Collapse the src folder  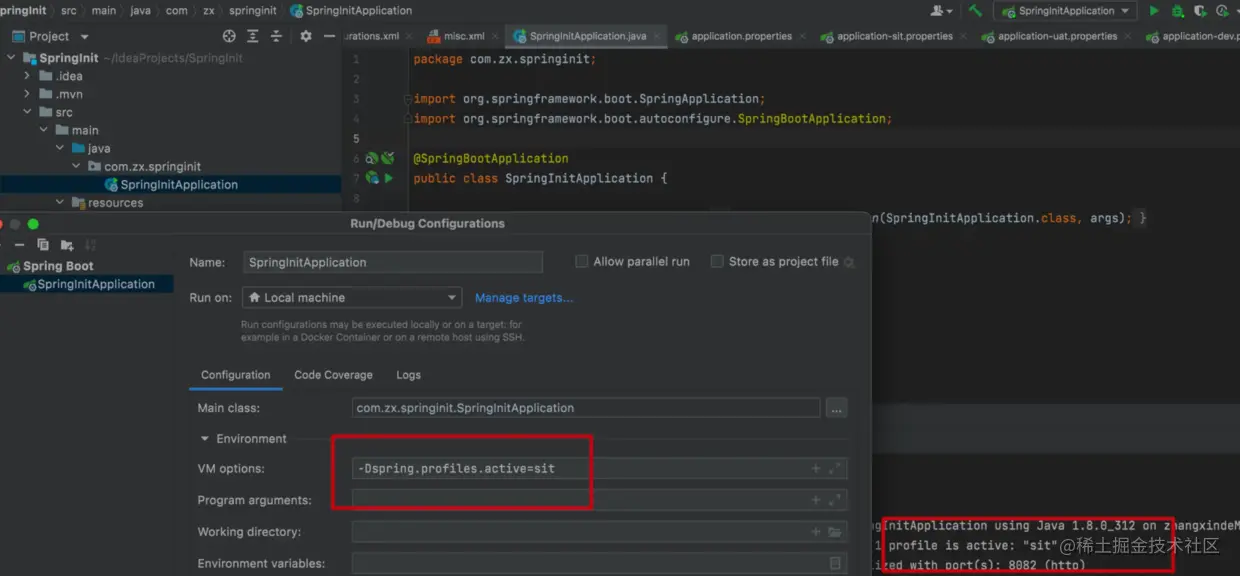tap(27, 112)
